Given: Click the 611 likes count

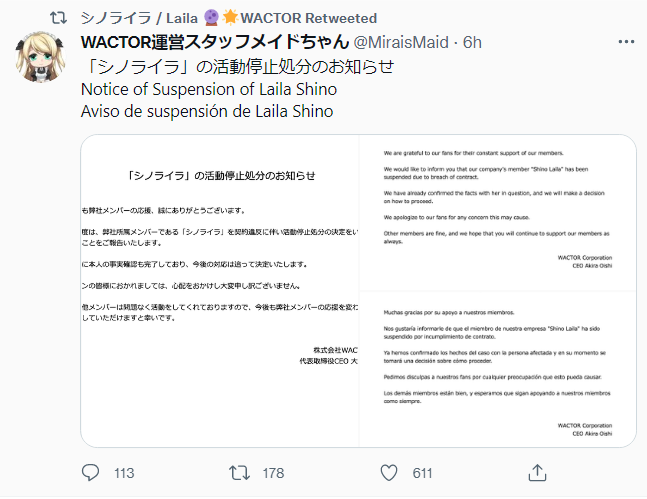Looking at the screenshot, I should [x=423, y=473].
